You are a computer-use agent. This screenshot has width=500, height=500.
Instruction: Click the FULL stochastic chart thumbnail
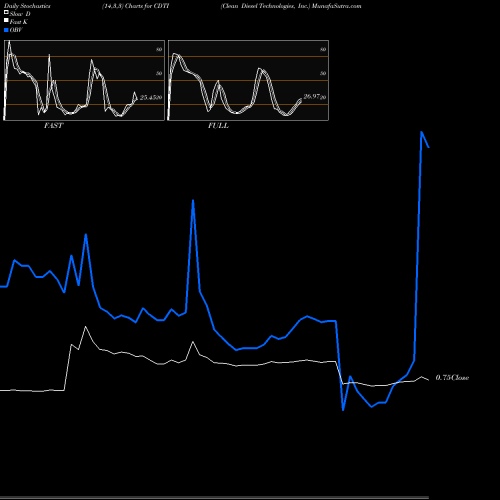[x=248, y=80]
